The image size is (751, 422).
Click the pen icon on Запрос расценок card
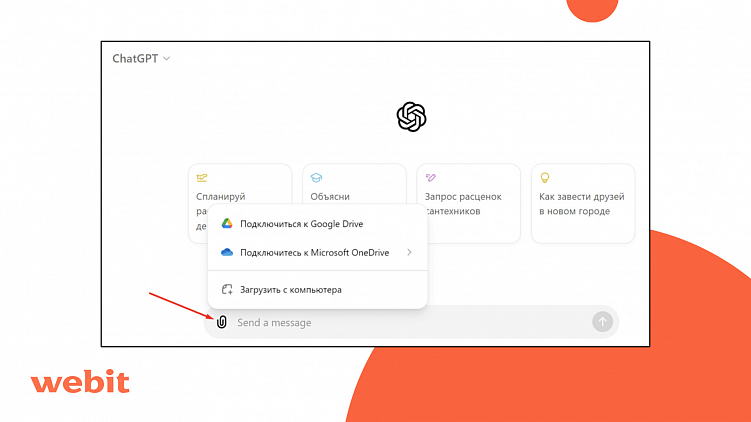[431, 178]
